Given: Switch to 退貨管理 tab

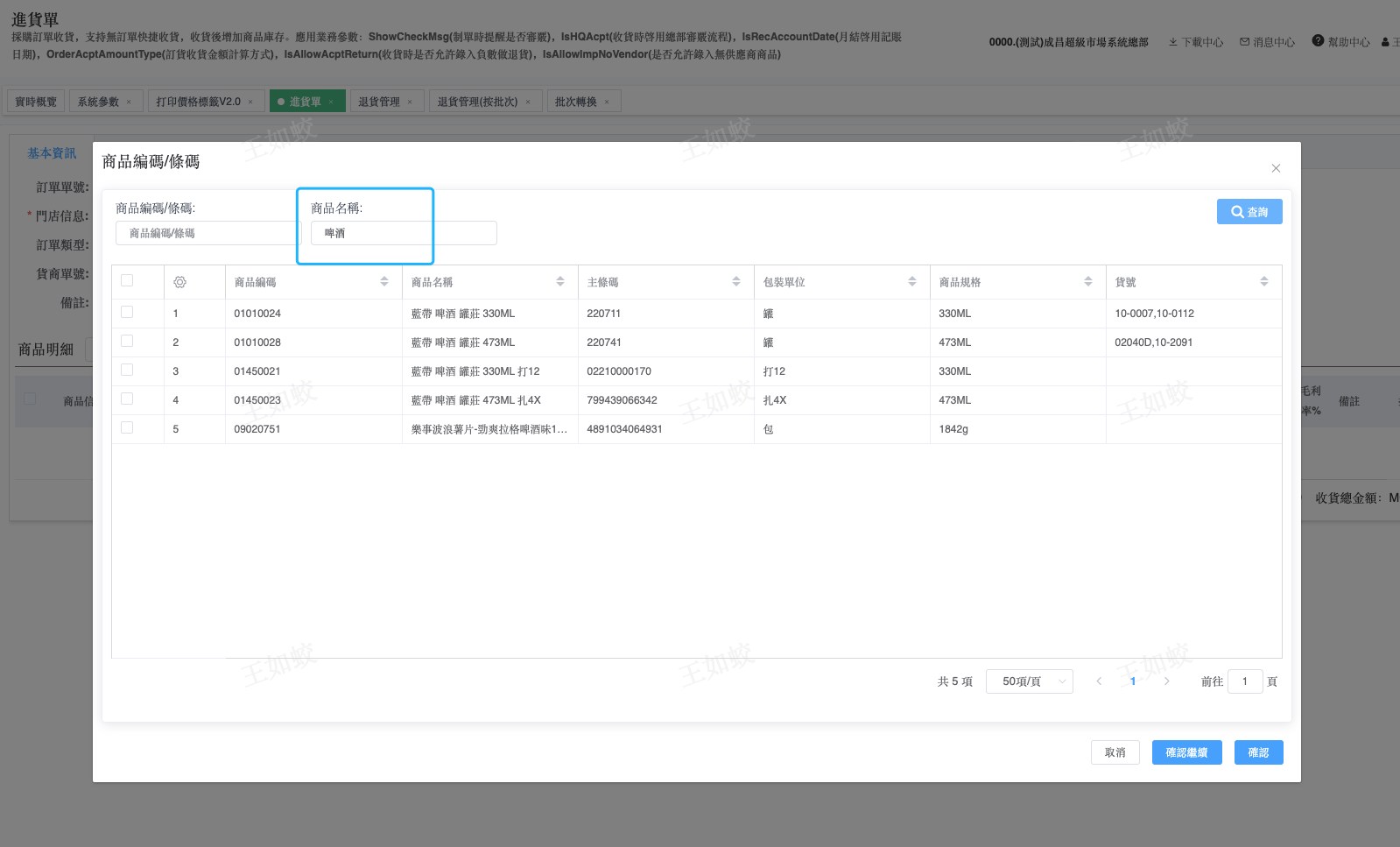Looking at the screenshot, I should 379,102.
